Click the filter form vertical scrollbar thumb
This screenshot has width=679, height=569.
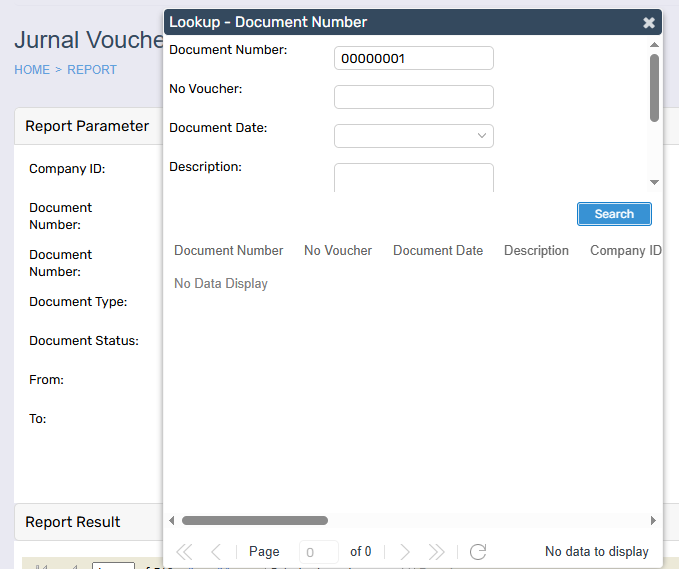point(654,88)
